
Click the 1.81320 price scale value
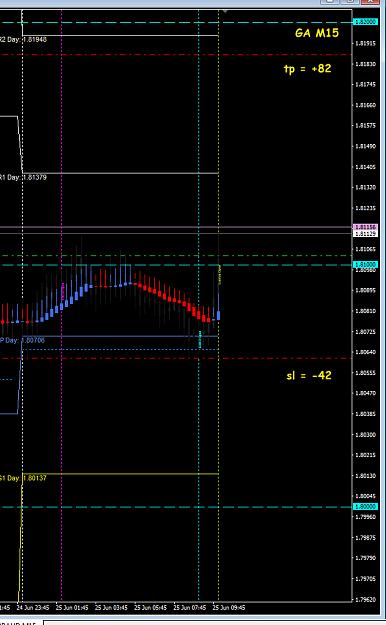[366, 187]
